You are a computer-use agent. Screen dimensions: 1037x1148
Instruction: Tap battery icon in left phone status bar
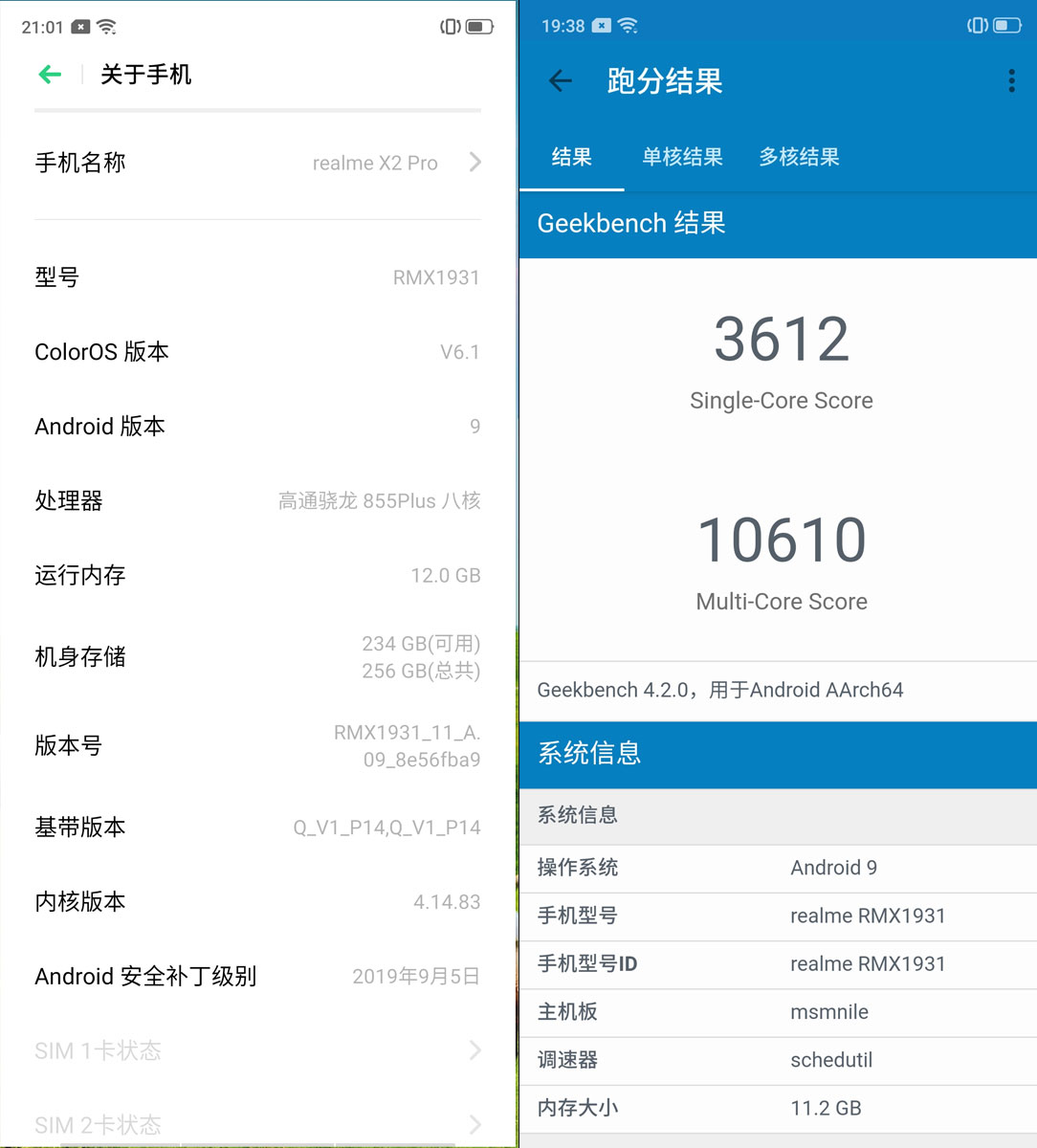[x=480, y=27]
